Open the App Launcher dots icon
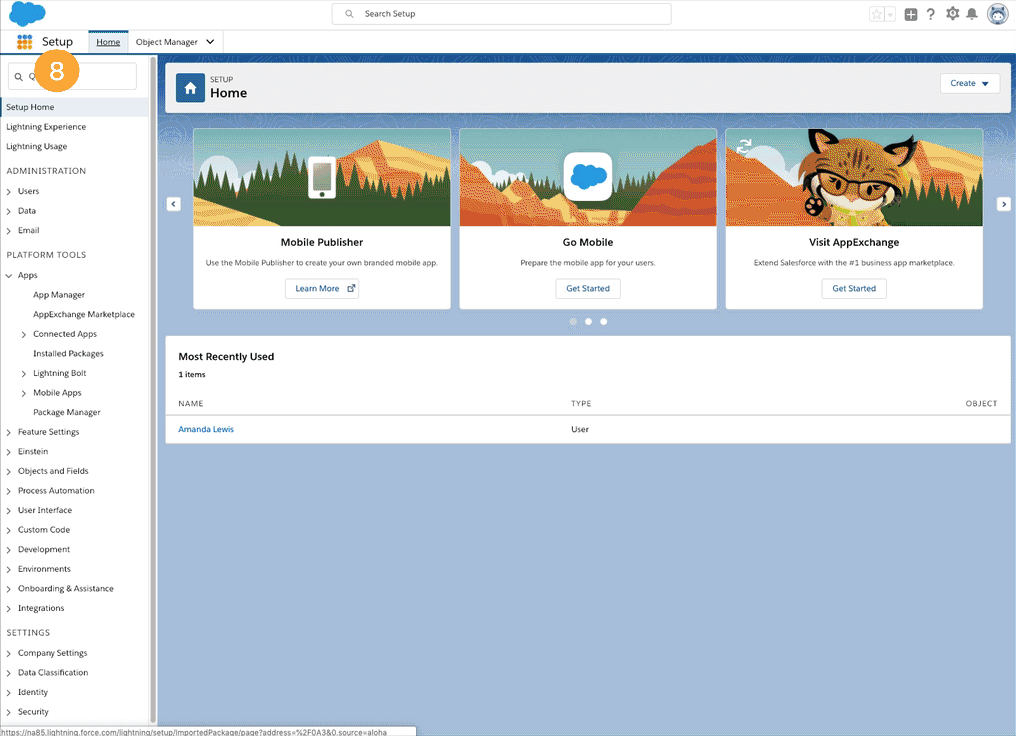1016x736 pixels. pos(25,42)
